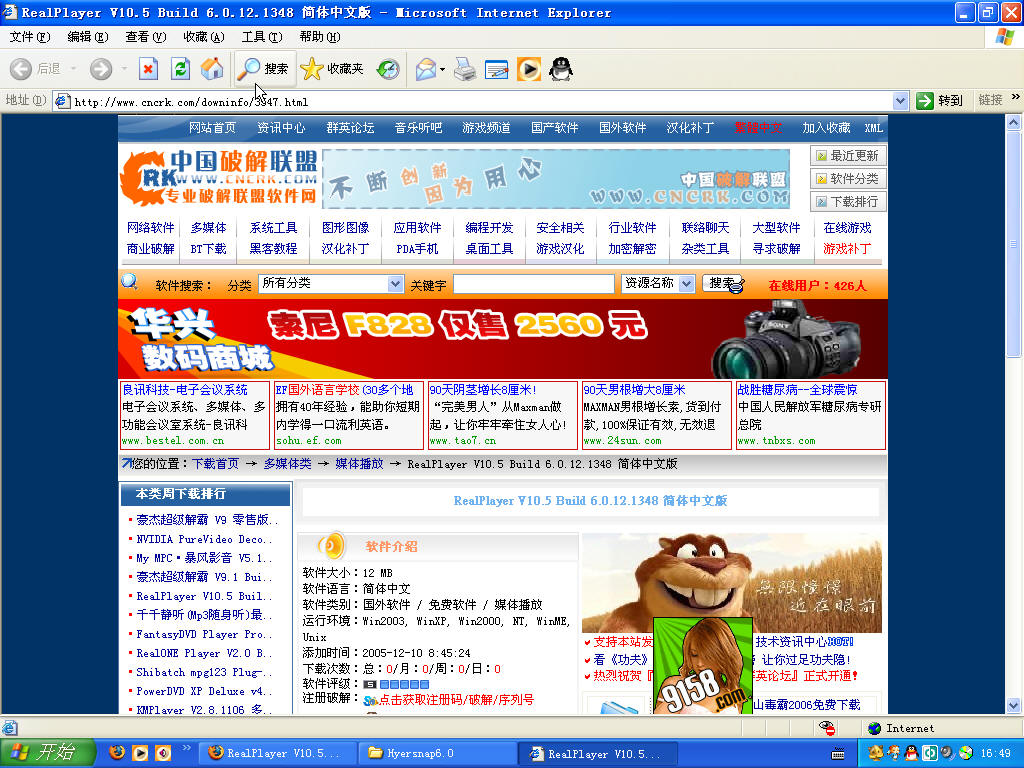This screenshot has height=768, width=1024.
Task: Click the page icon beside the URL
Action: (62, 101)
